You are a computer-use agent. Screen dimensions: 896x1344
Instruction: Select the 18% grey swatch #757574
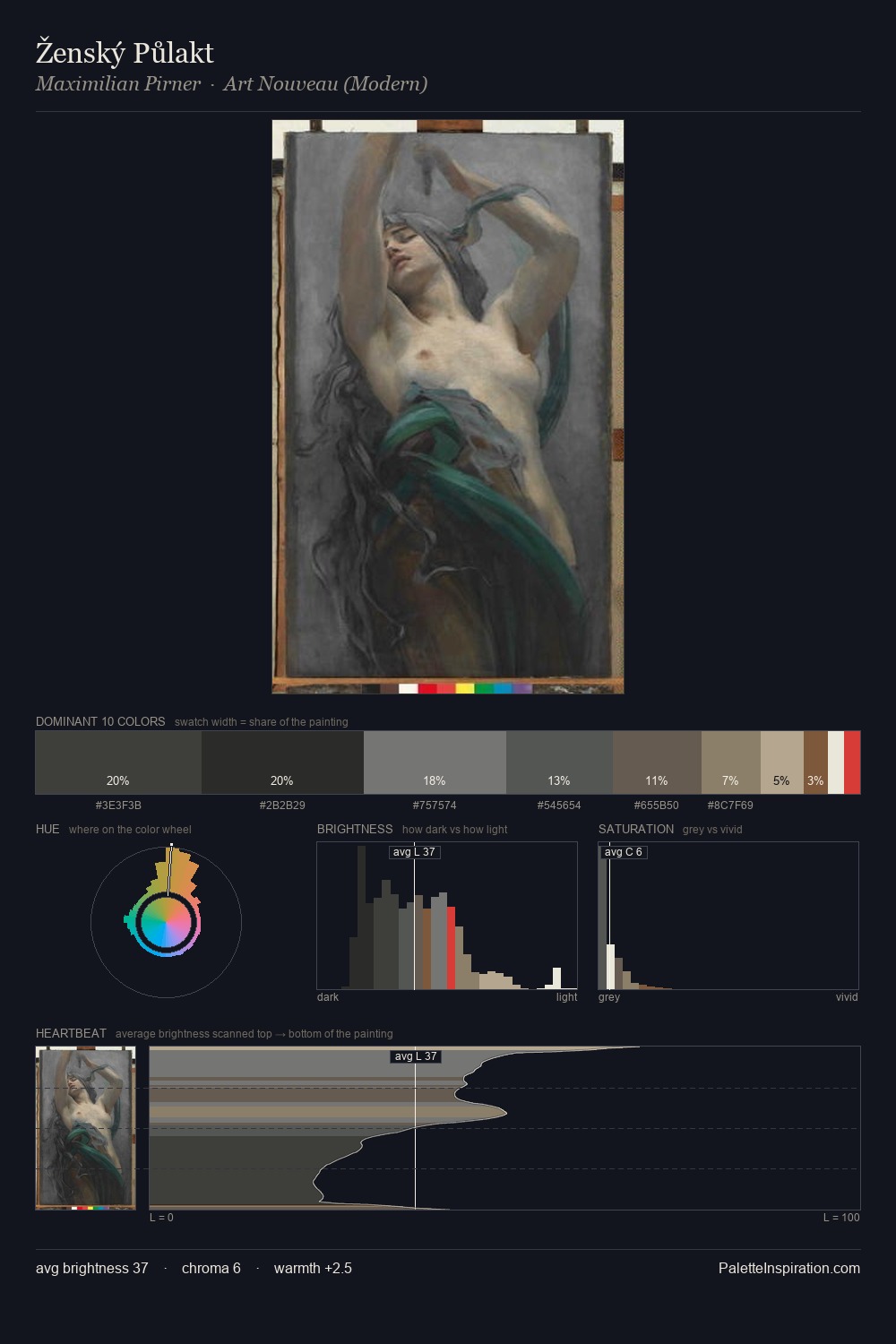click(435, 762)
